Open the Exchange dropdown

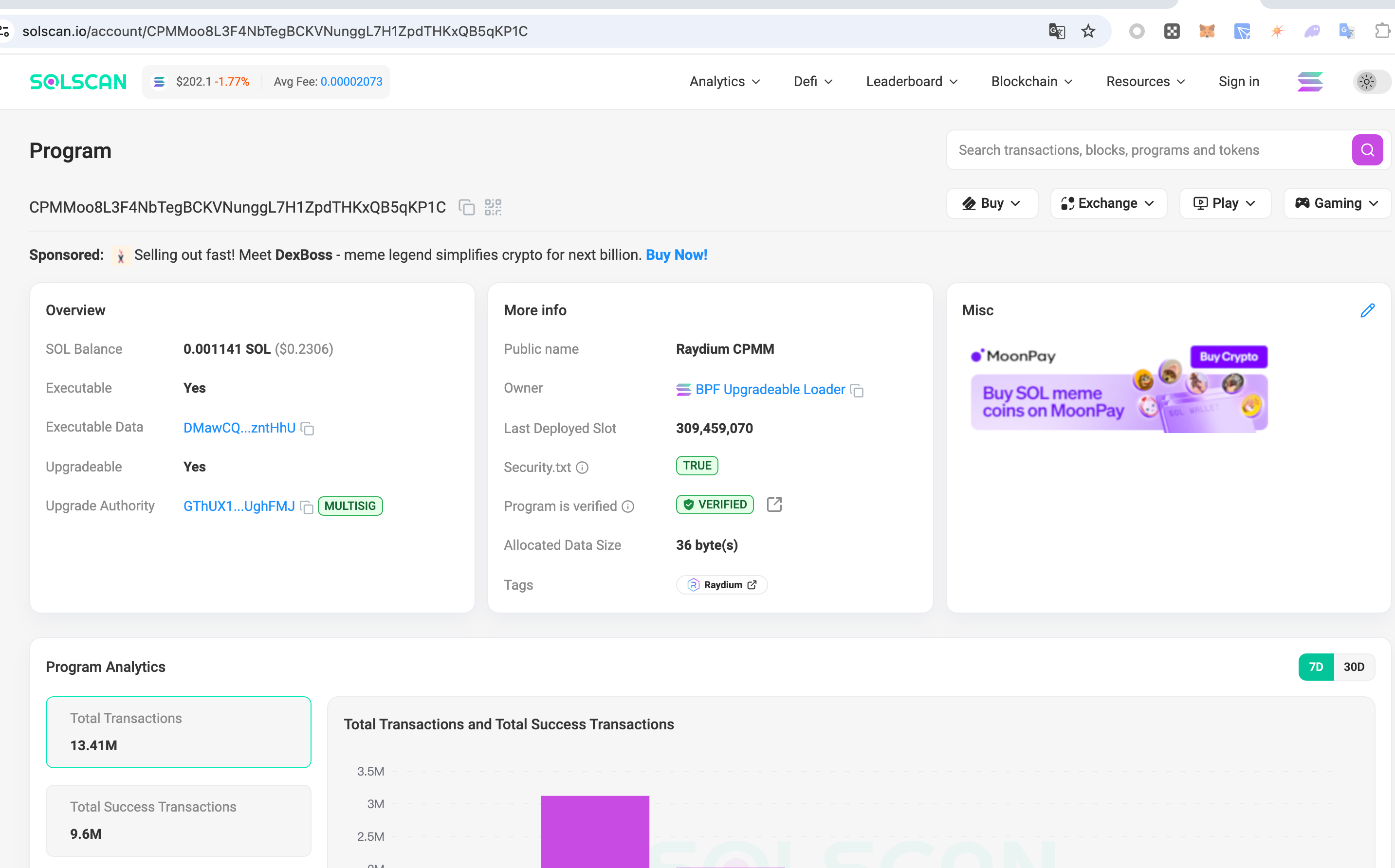click(1108, 203)
